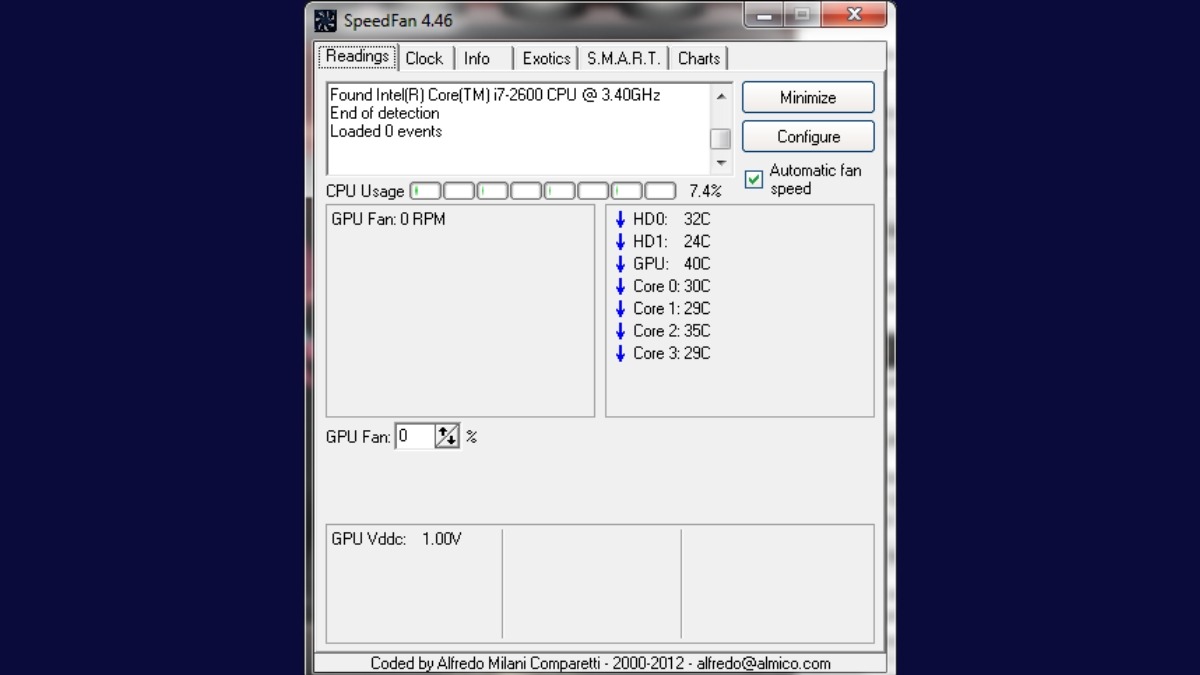Viewport: 1200px width, 675px height.
Task: Click the Minimize button in the panel
Action: (808, 97)
